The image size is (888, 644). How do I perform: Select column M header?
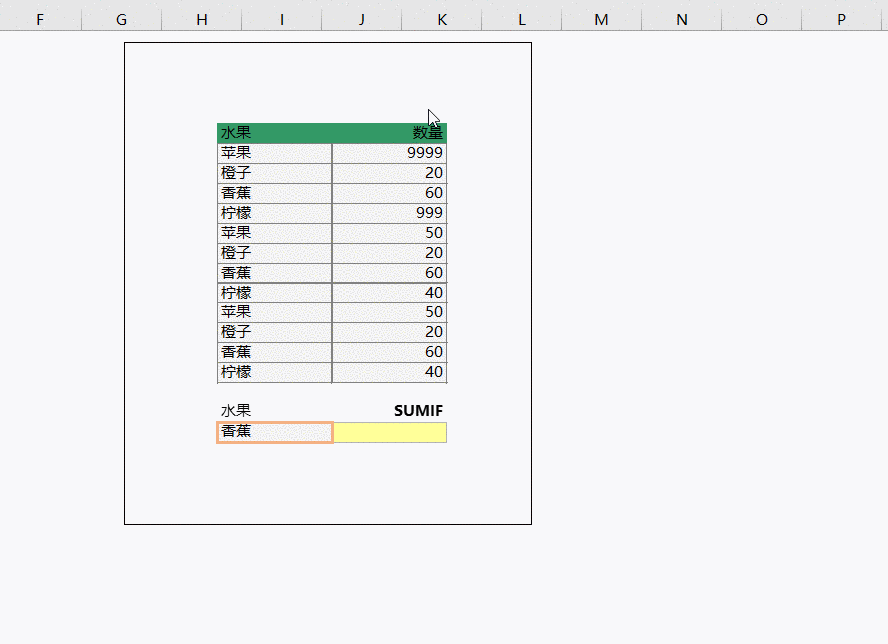click(x=601, y=19)
